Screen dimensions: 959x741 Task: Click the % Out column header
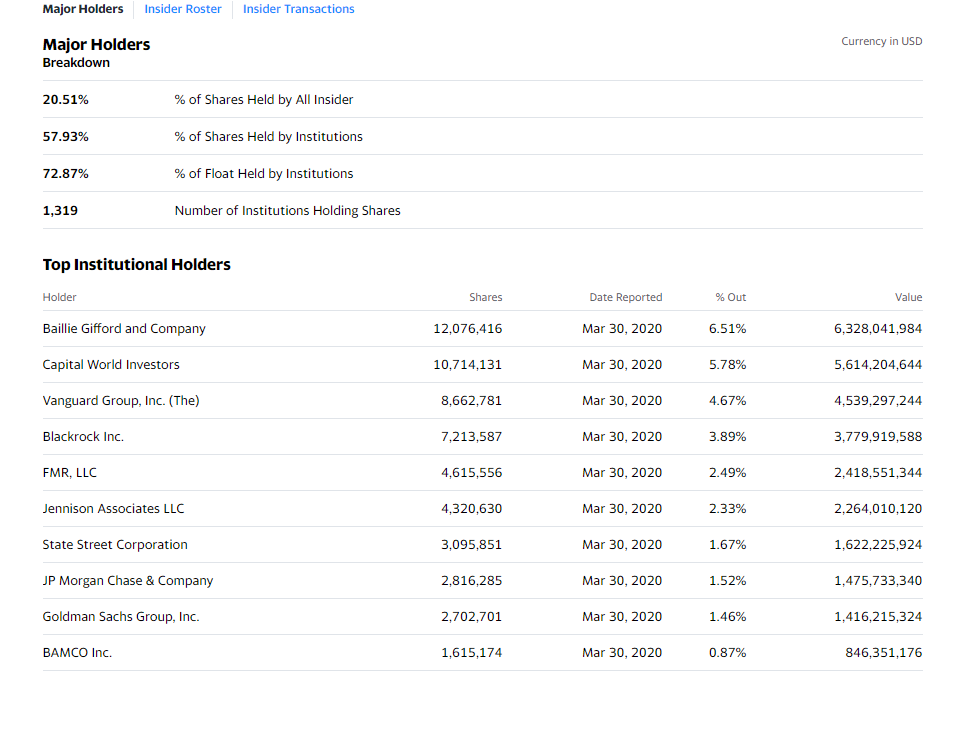tap(731, 297)
